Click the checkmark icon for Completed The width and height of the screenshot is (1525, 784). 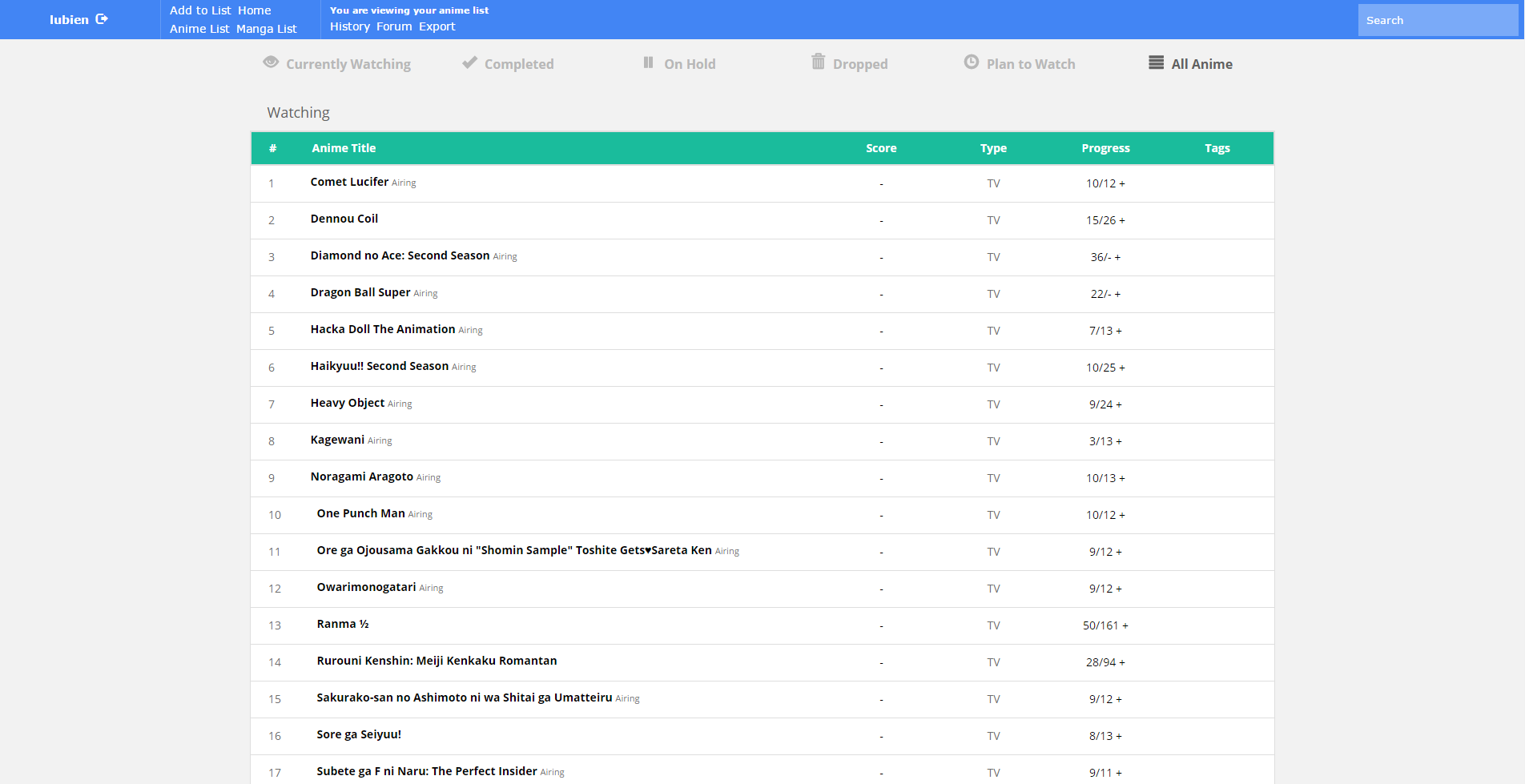469,62
